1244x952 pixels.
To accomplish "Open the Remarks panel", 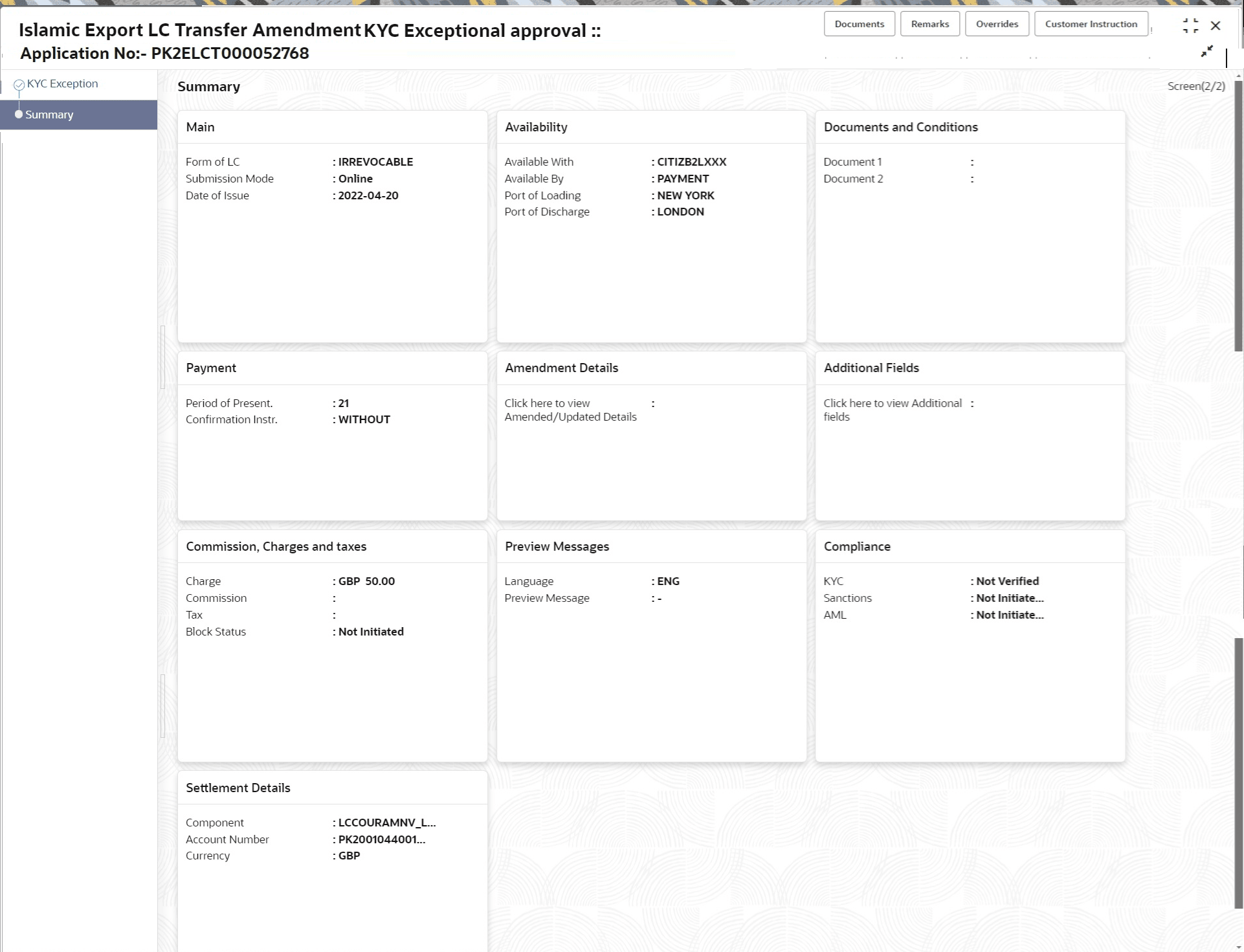I will [929, 23].
